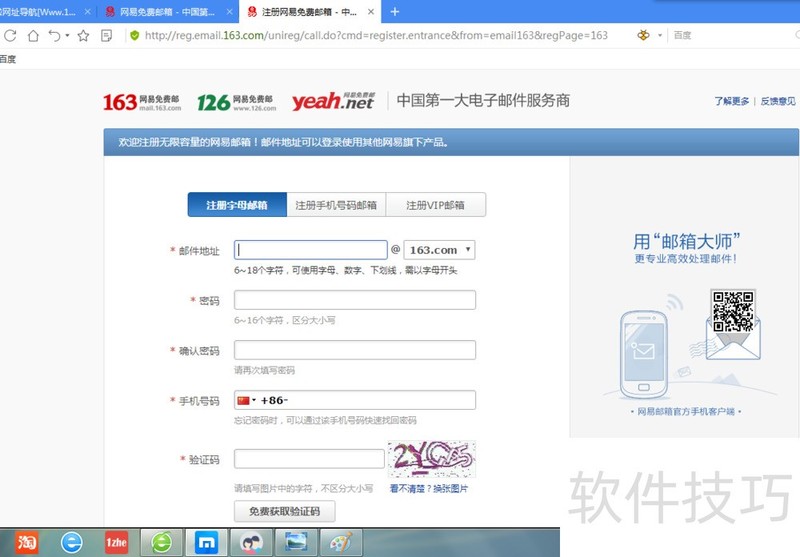Open the 百度 bookmark
The height and width of the screenshot is (557, 800).
point(8,59)
